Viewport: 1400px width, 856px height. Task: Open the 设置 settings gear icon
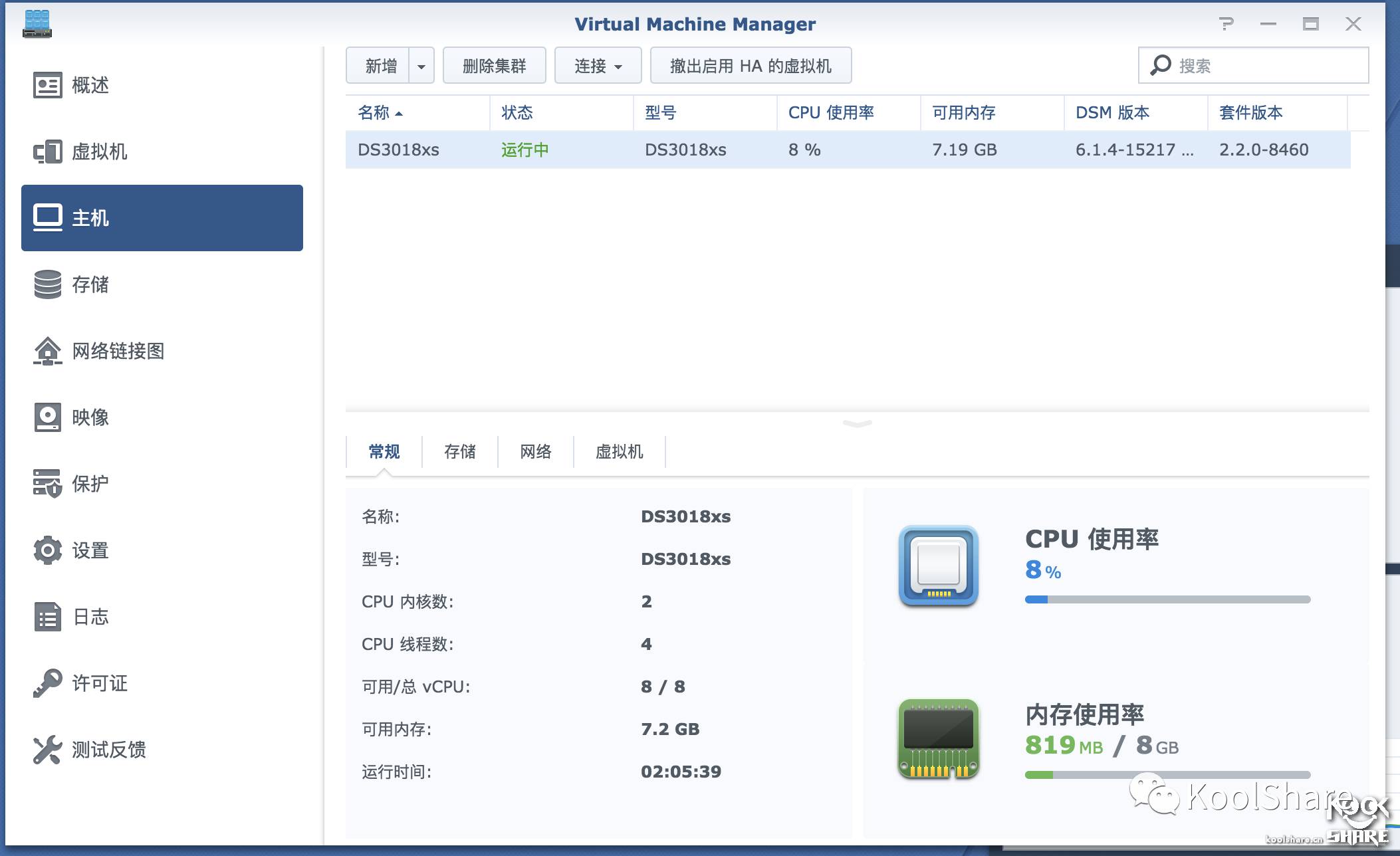click(47, 550)
